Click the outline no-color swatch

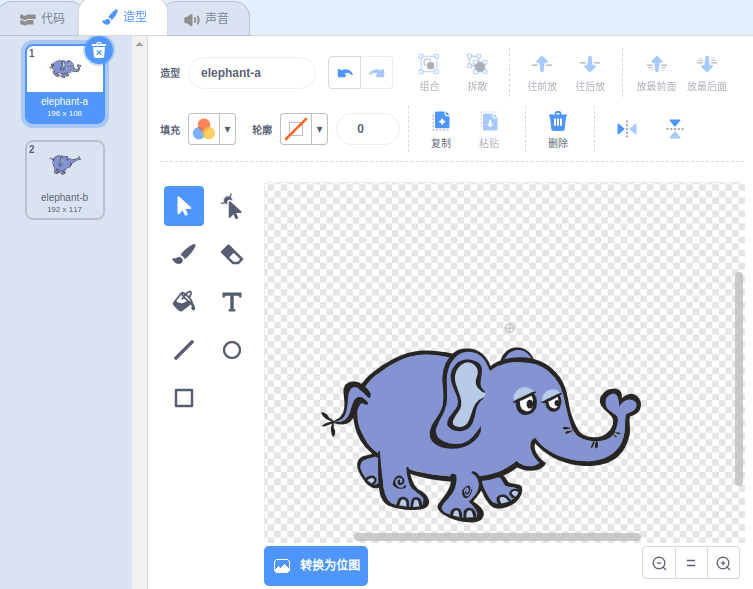296,129
